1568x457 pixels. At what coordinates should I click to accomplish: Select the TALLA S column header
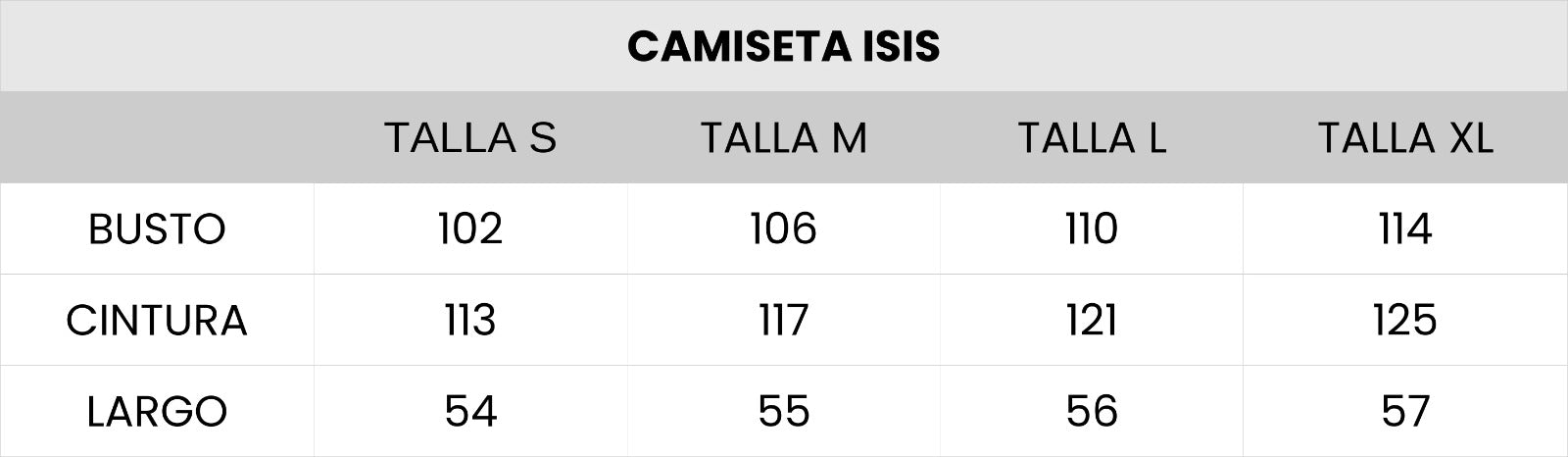point(470,138)
